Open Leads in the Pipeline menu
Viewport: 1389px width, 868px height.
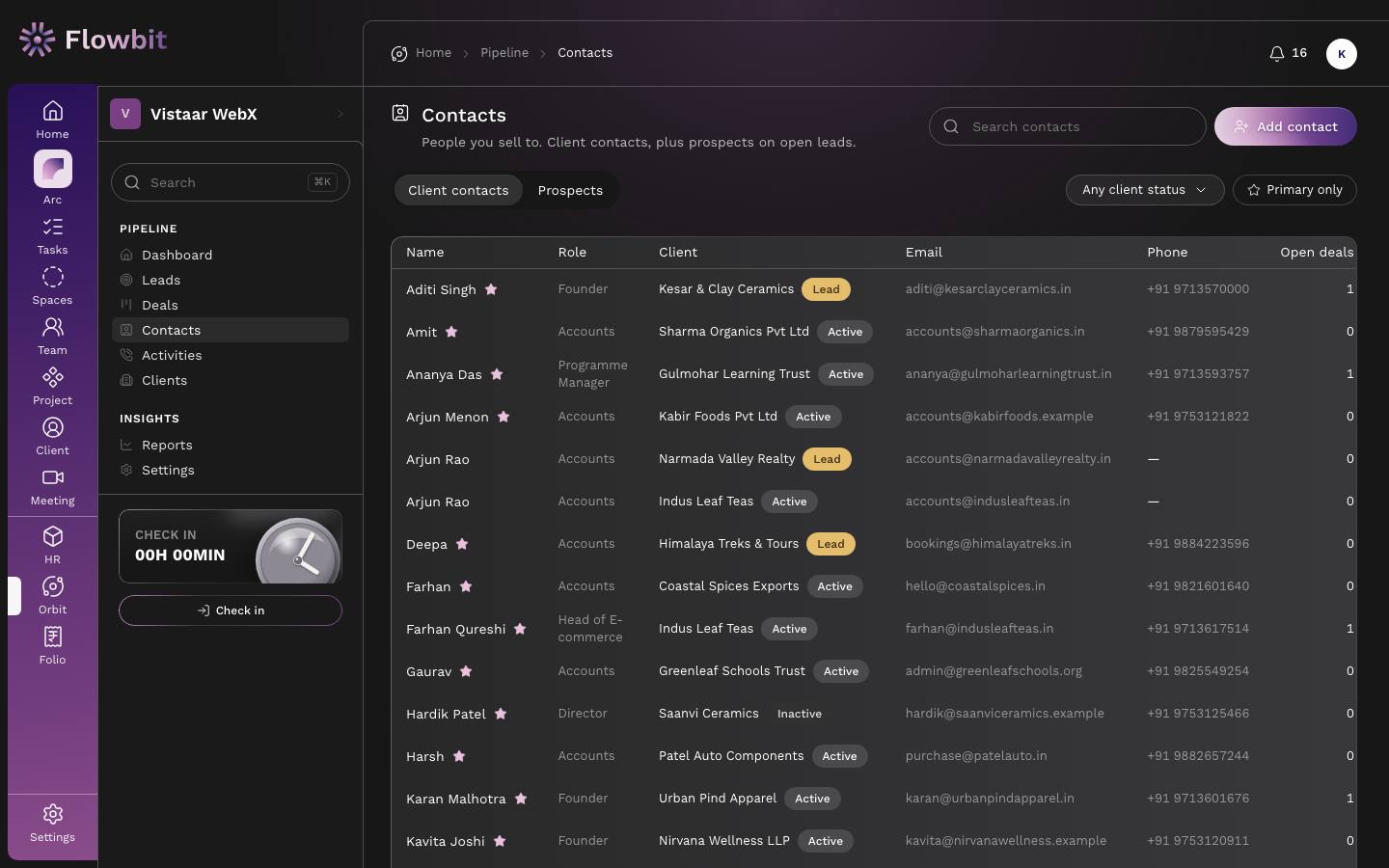(x=231, y=280)
